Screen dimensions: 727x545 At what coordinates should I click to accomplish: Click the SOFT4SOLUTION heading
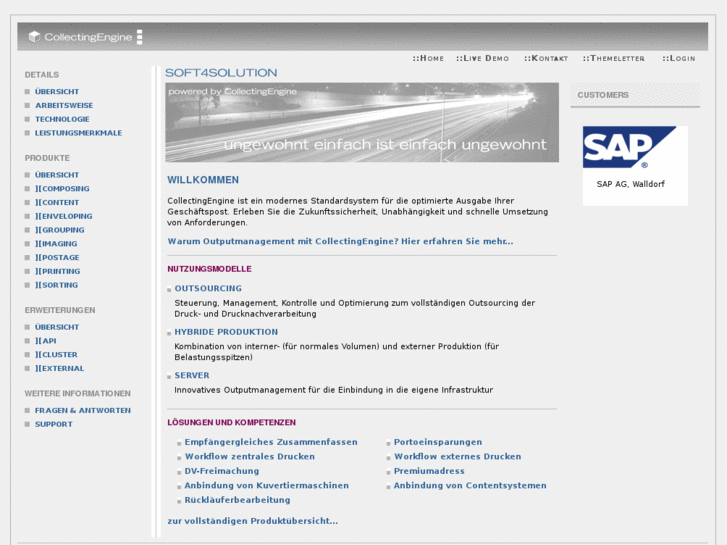[x=221, y=73]
